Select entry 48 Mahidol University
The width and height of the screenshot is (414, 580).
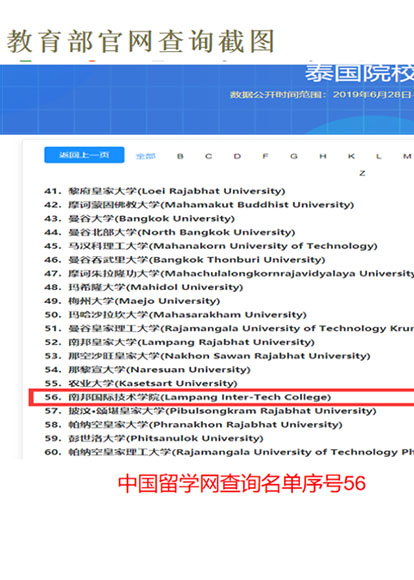pyautogui.click(x=144, y=287)
